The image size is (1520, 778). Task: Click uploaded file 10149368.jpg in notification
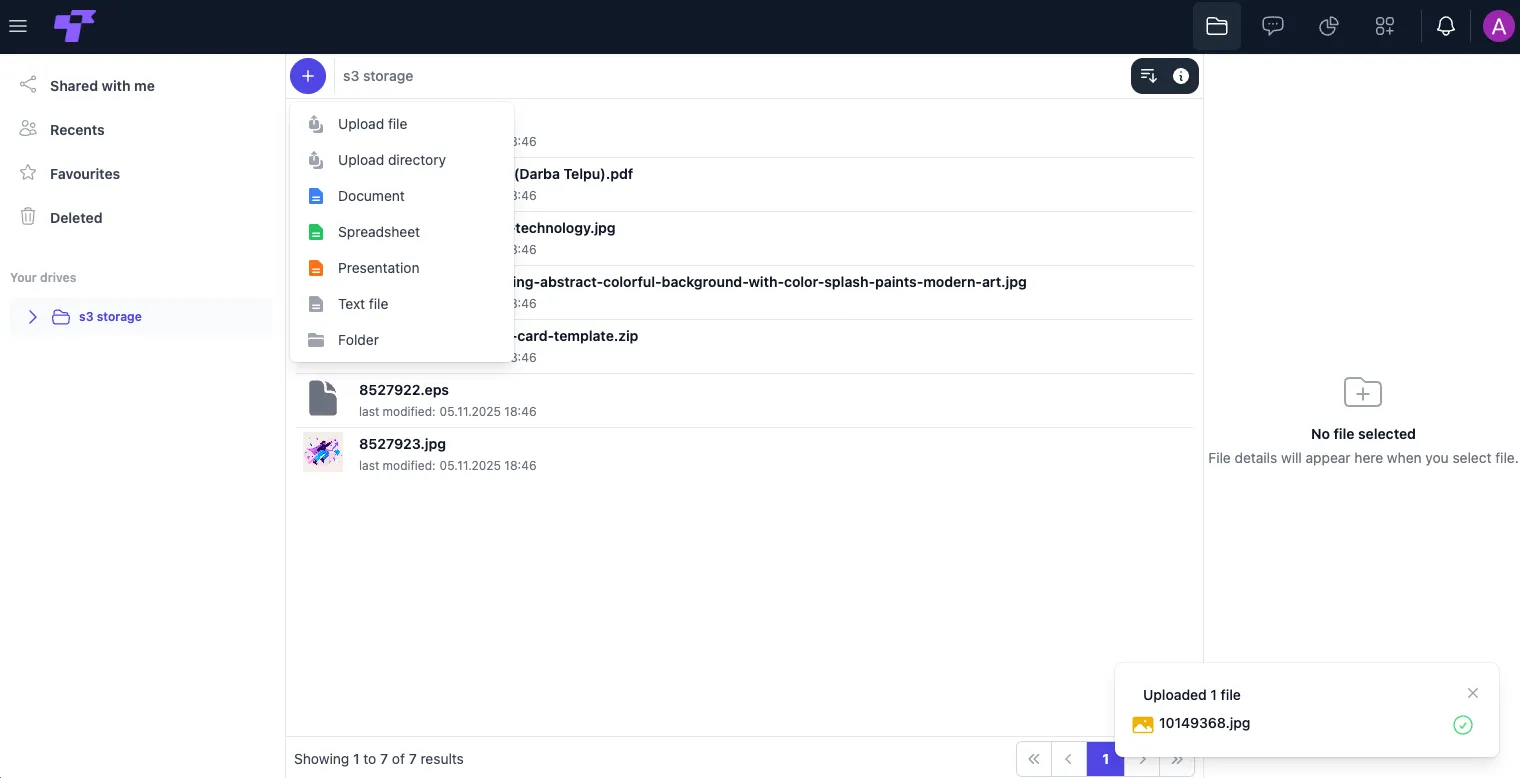point(1204,723)
